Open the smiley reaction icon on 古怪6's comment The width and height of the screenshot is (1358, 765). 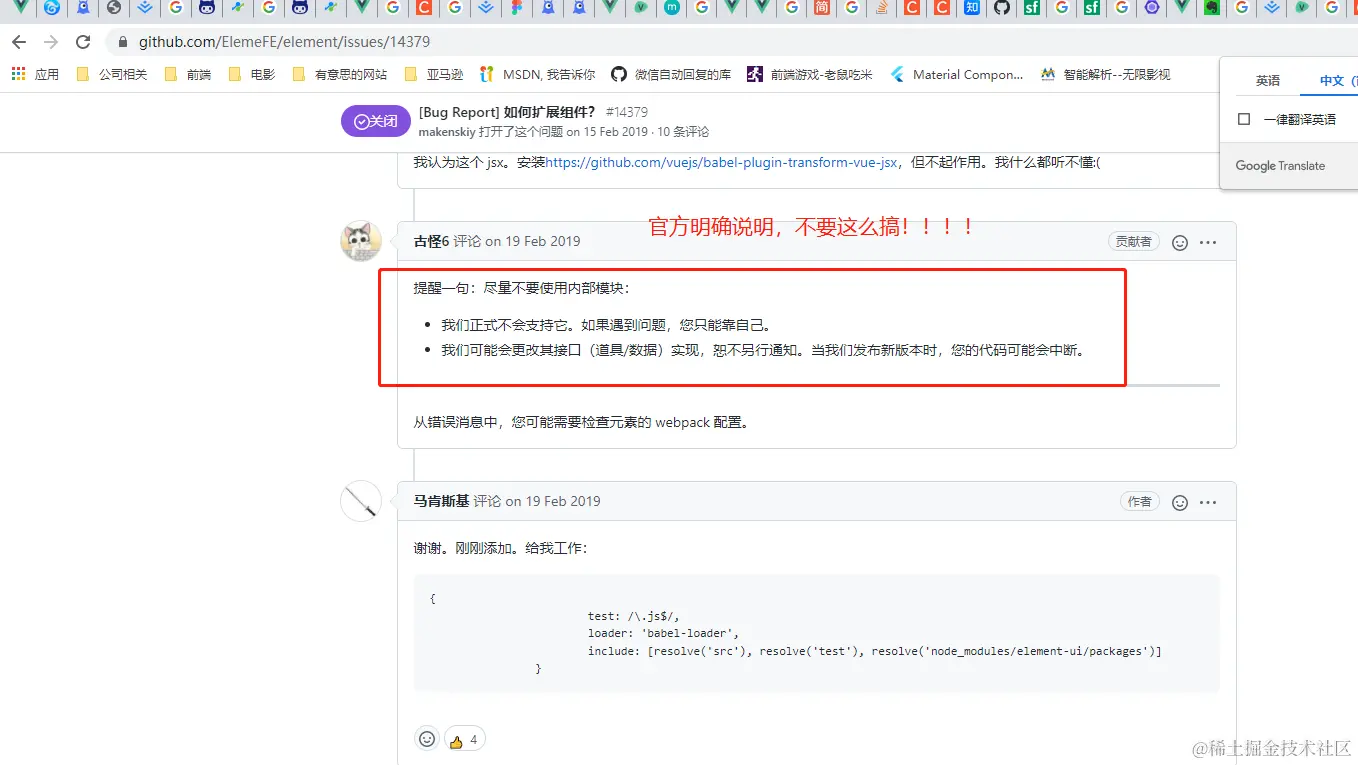(1179, 241)
